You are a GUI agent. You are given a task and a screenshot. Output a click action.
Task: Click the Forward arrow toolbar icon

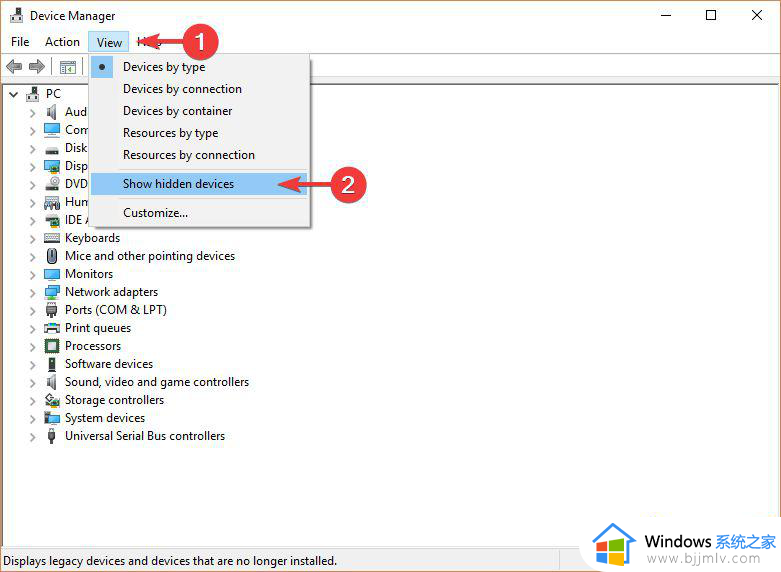point(37,66)
